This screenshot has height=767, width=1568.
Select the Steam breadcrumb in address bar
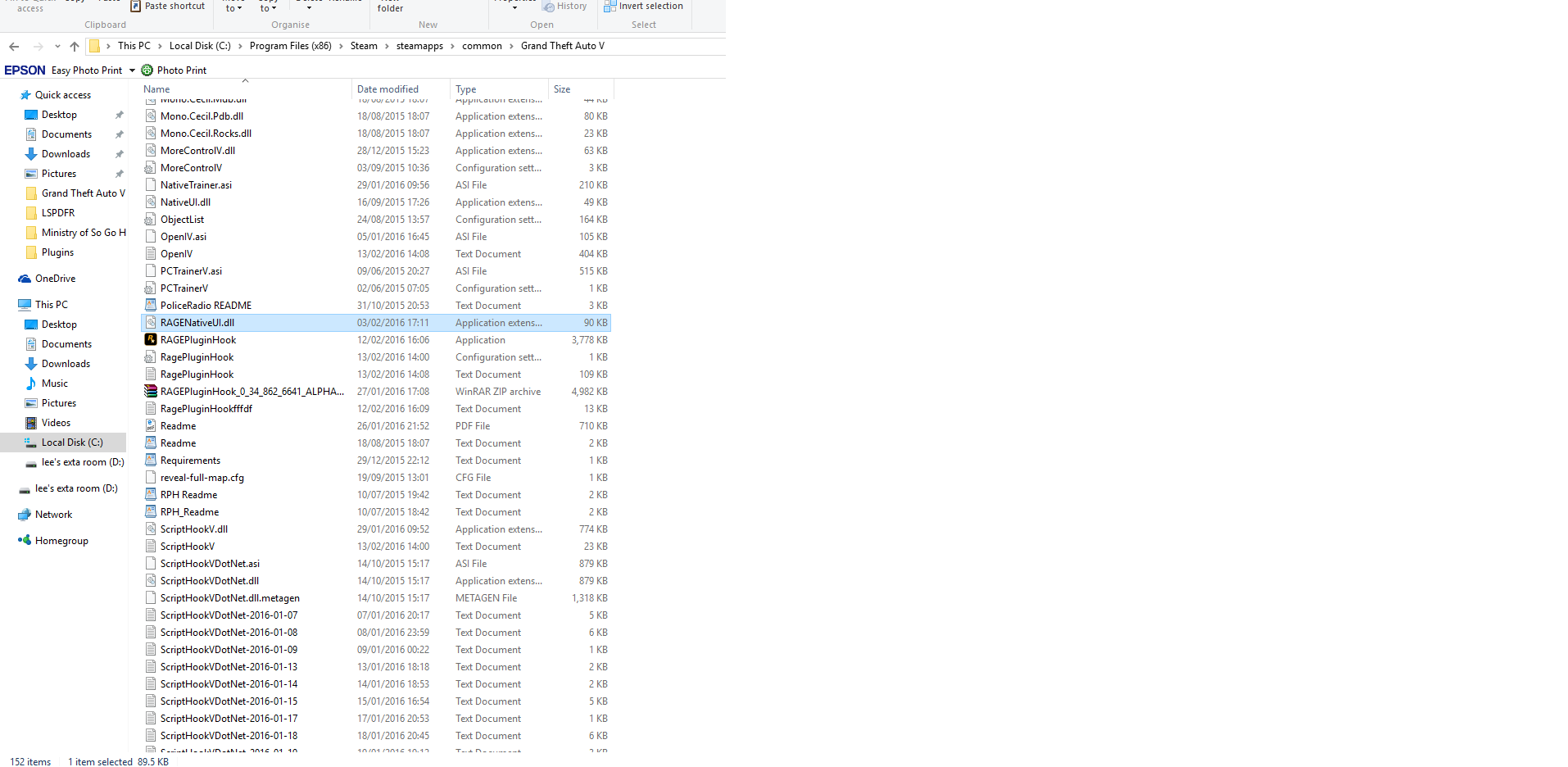pos(364,46)
